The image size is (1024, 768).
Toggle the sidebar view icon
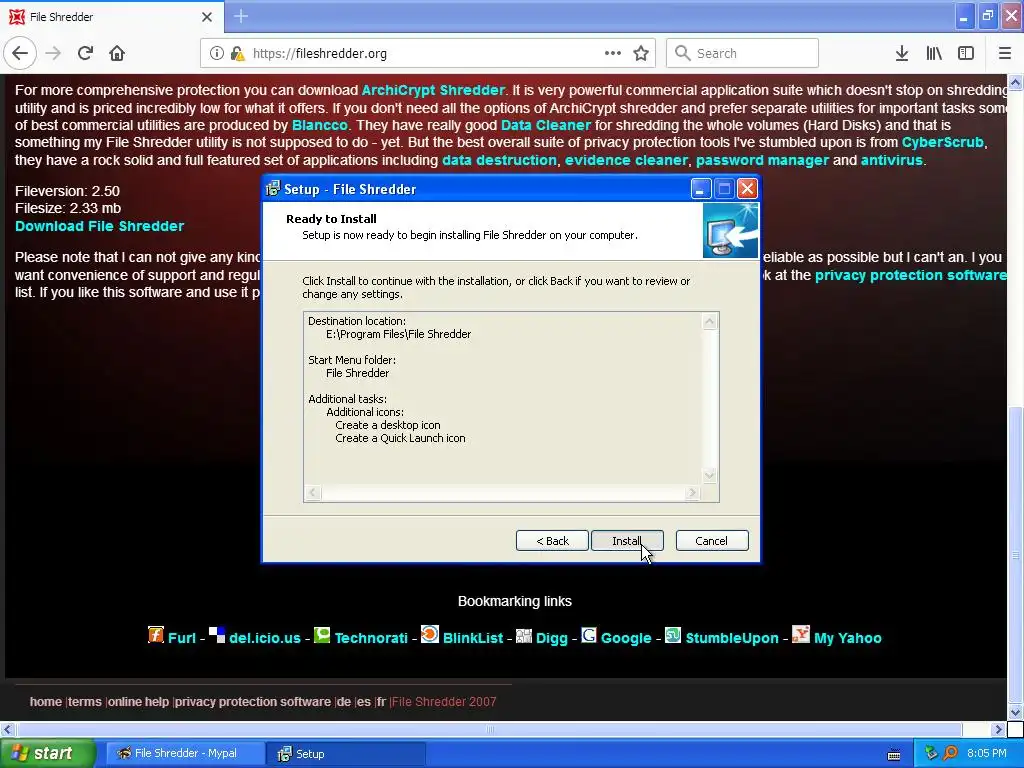pyautogui.click(x=966, y=54)
